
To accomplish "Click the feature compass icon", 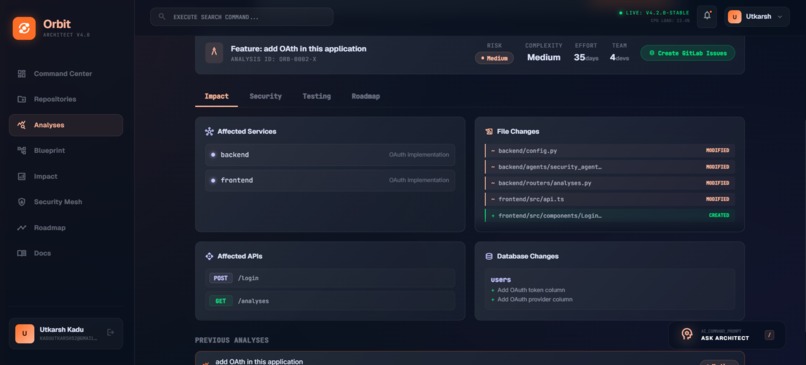I will 214,52.
